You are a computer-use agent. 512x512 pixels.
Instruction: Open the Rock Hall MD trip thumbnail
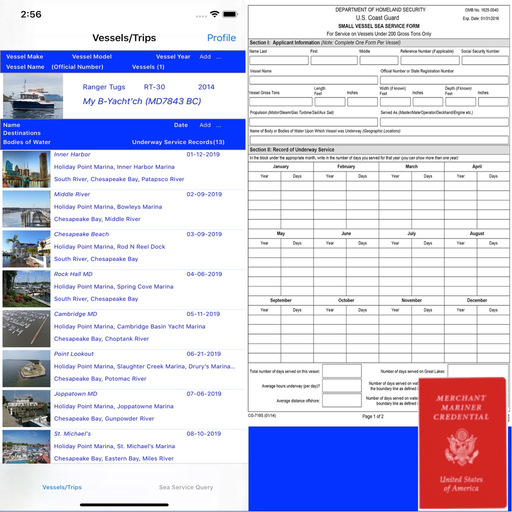coord(26,289)
